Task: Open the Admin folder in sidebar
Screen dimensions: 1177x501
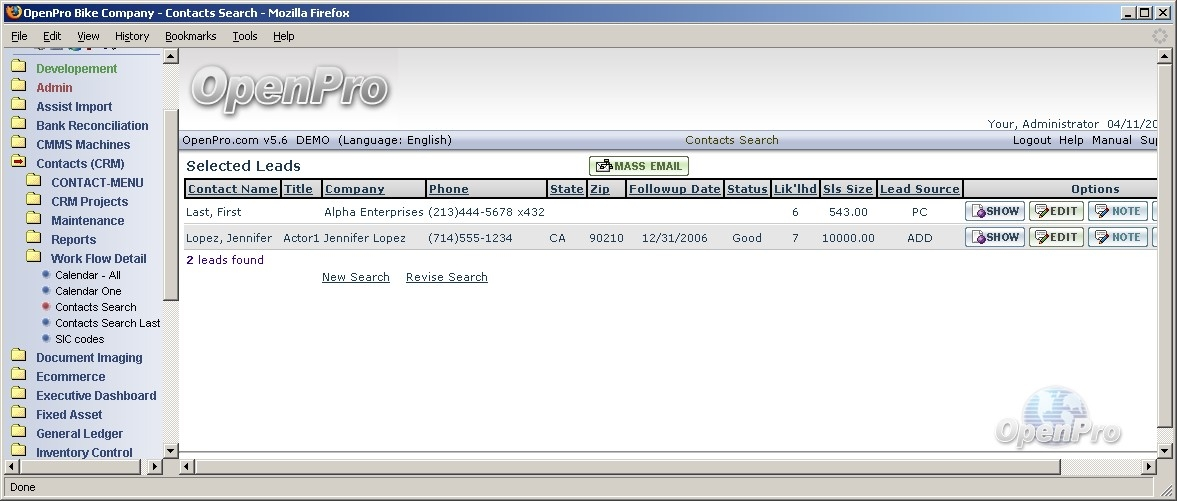Action: [54, 88]
